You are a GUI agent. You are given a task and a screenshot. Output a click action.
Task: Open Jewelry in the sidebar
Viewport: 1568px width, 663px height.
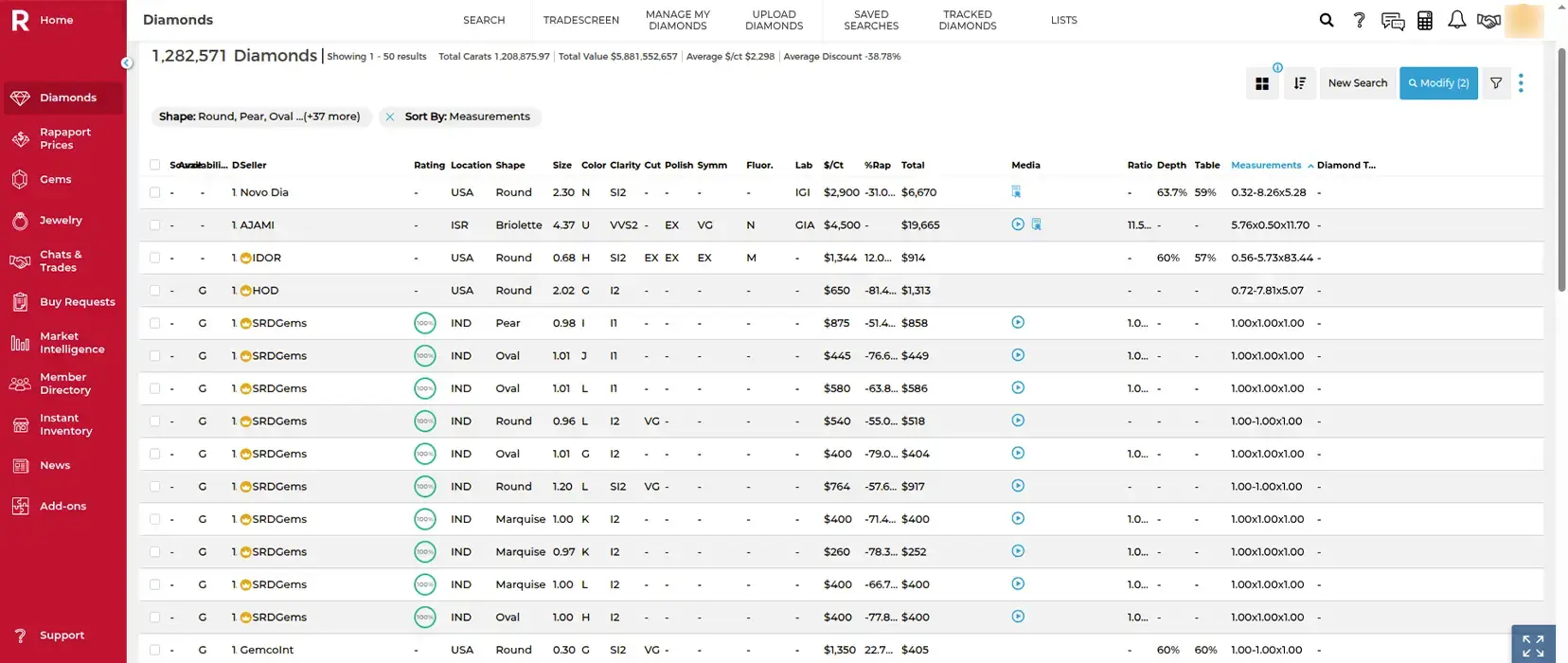pyautogui.click(x=63, y=220)
